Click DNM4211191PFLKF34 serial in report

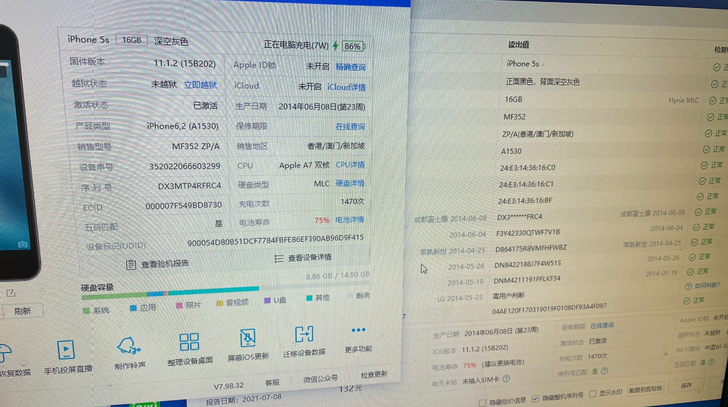[x=527, y=280]
